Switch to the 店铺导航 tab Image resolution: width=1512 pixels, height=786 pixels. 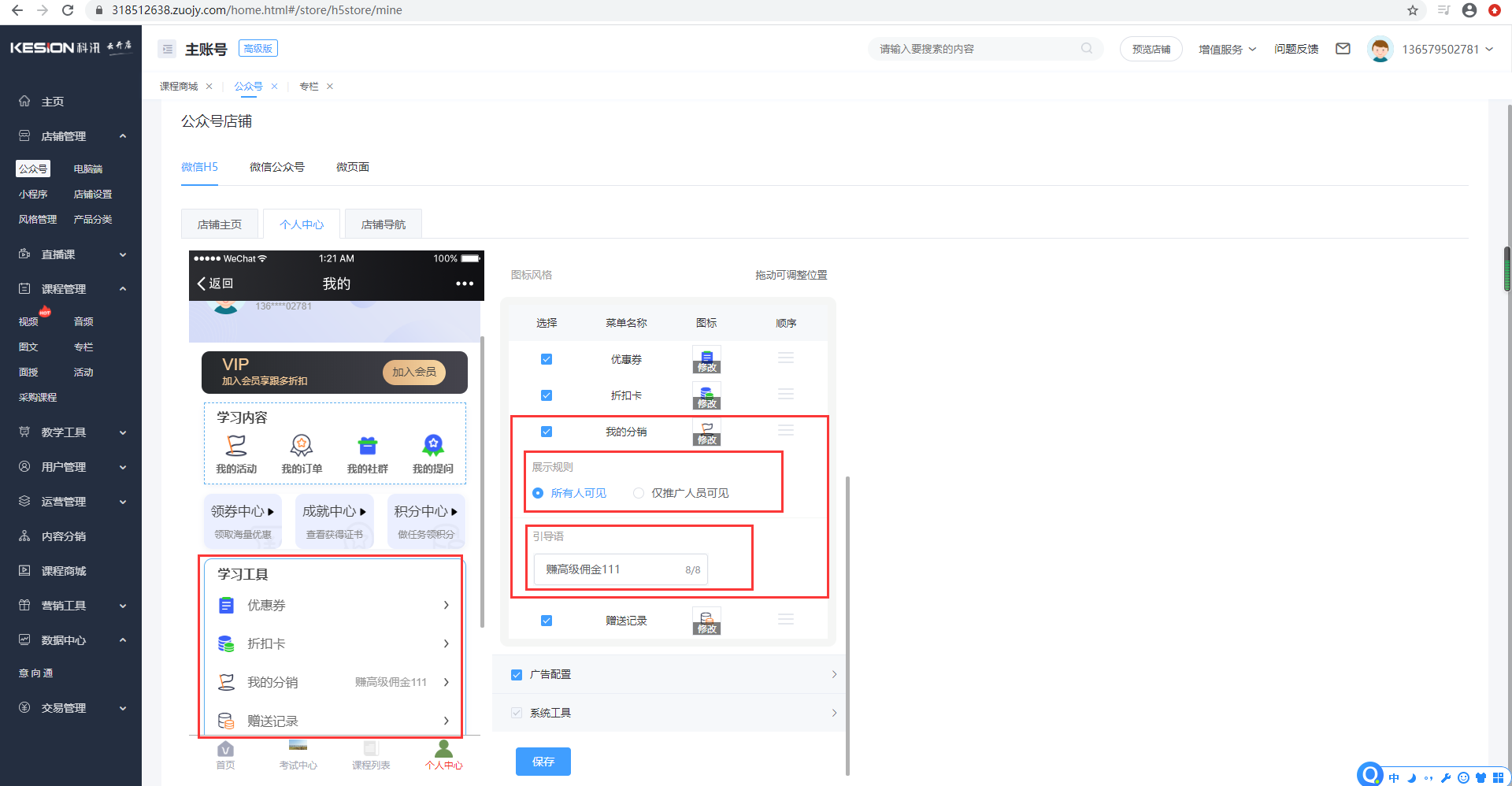pos(383,224)
